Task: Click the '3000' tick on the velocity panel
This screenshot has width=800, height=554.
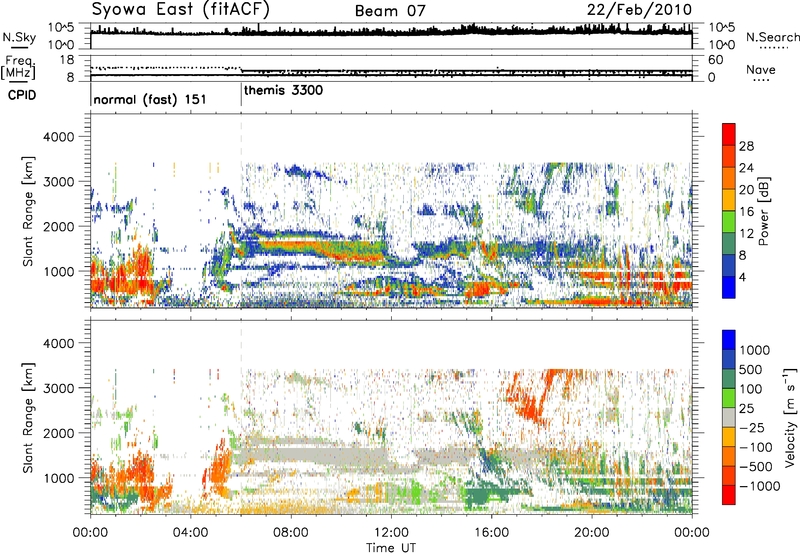Action: (59, 388)
